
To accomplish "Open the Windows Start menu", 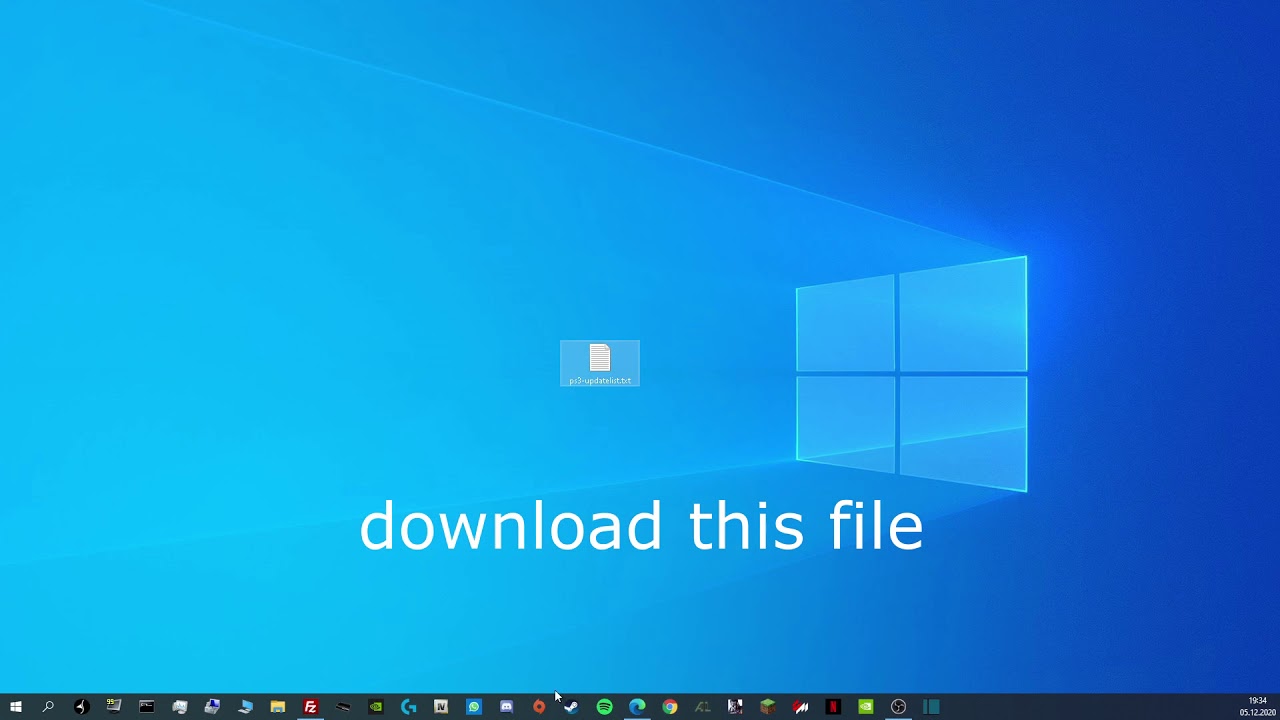I will tap(16, 707).
